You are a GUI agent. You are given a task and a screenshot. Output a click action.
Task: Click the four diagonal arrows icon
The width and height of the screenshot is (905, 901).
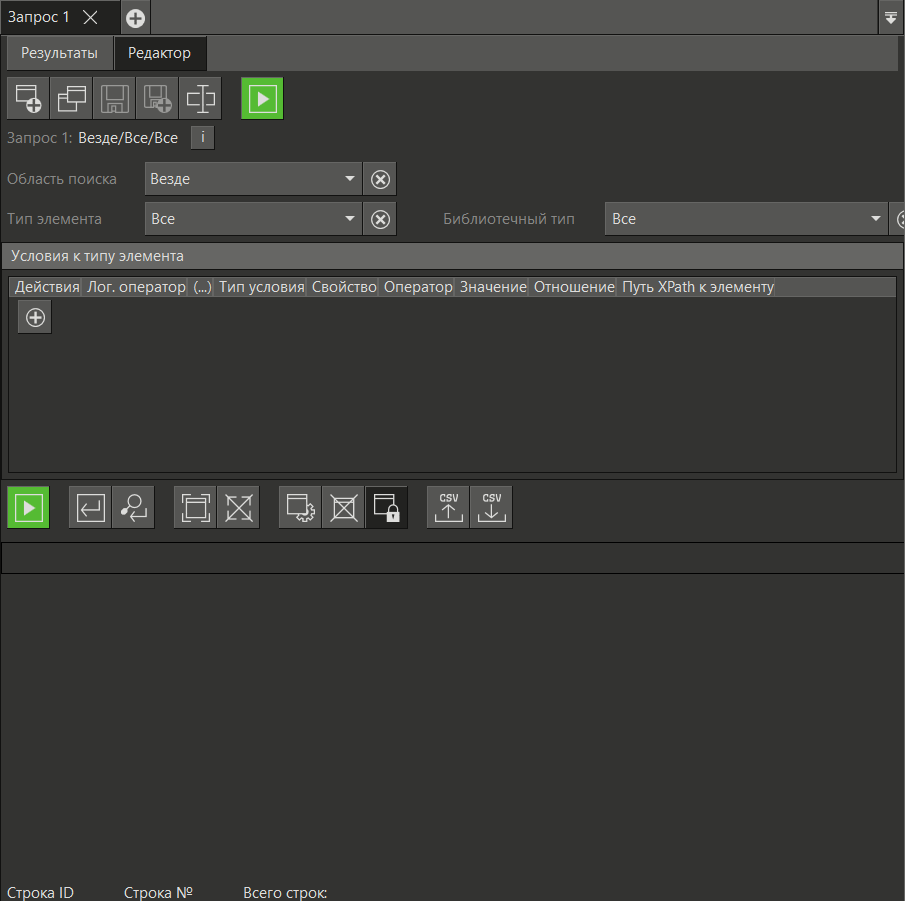238,507
